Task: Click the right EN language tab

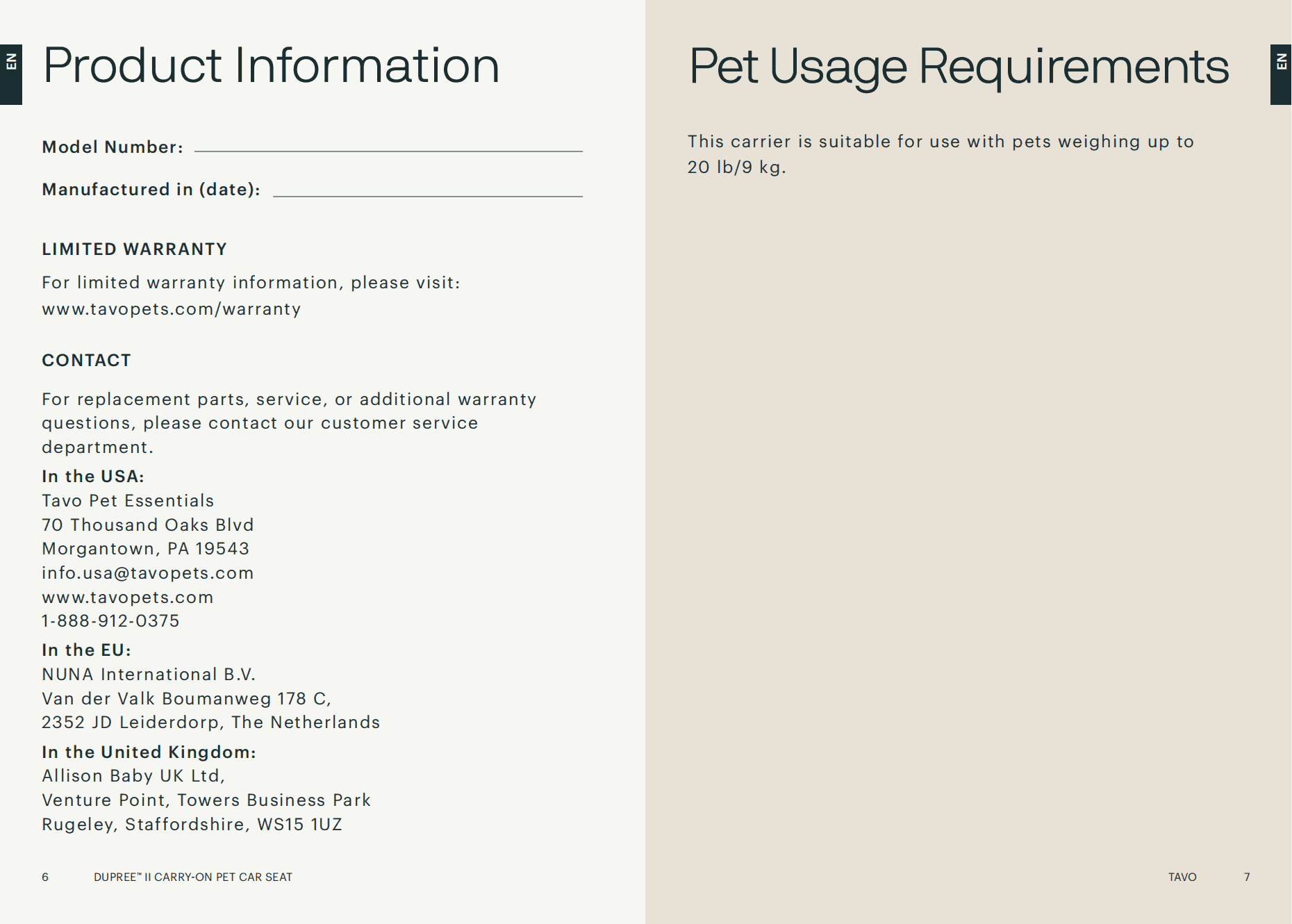Action: tap(1281, 74)
